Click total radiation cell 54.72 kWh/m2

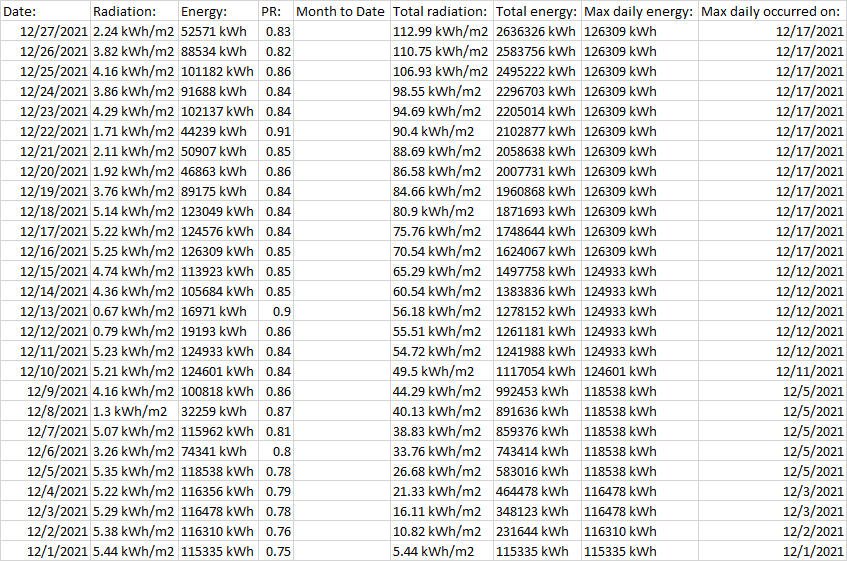(442, 352)
